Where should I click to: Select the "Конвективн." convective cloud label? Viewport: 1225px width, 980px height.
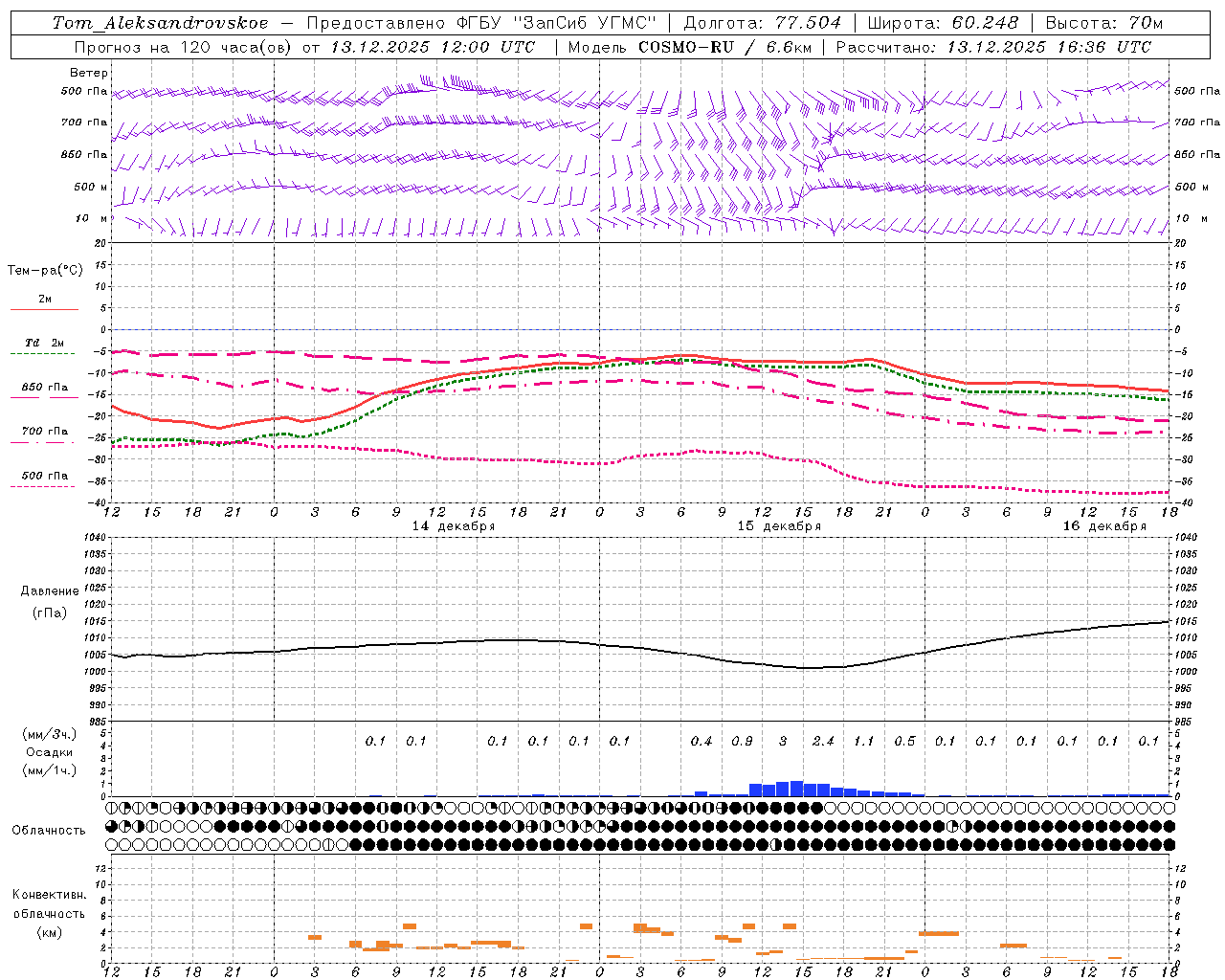tap(50, 894)
